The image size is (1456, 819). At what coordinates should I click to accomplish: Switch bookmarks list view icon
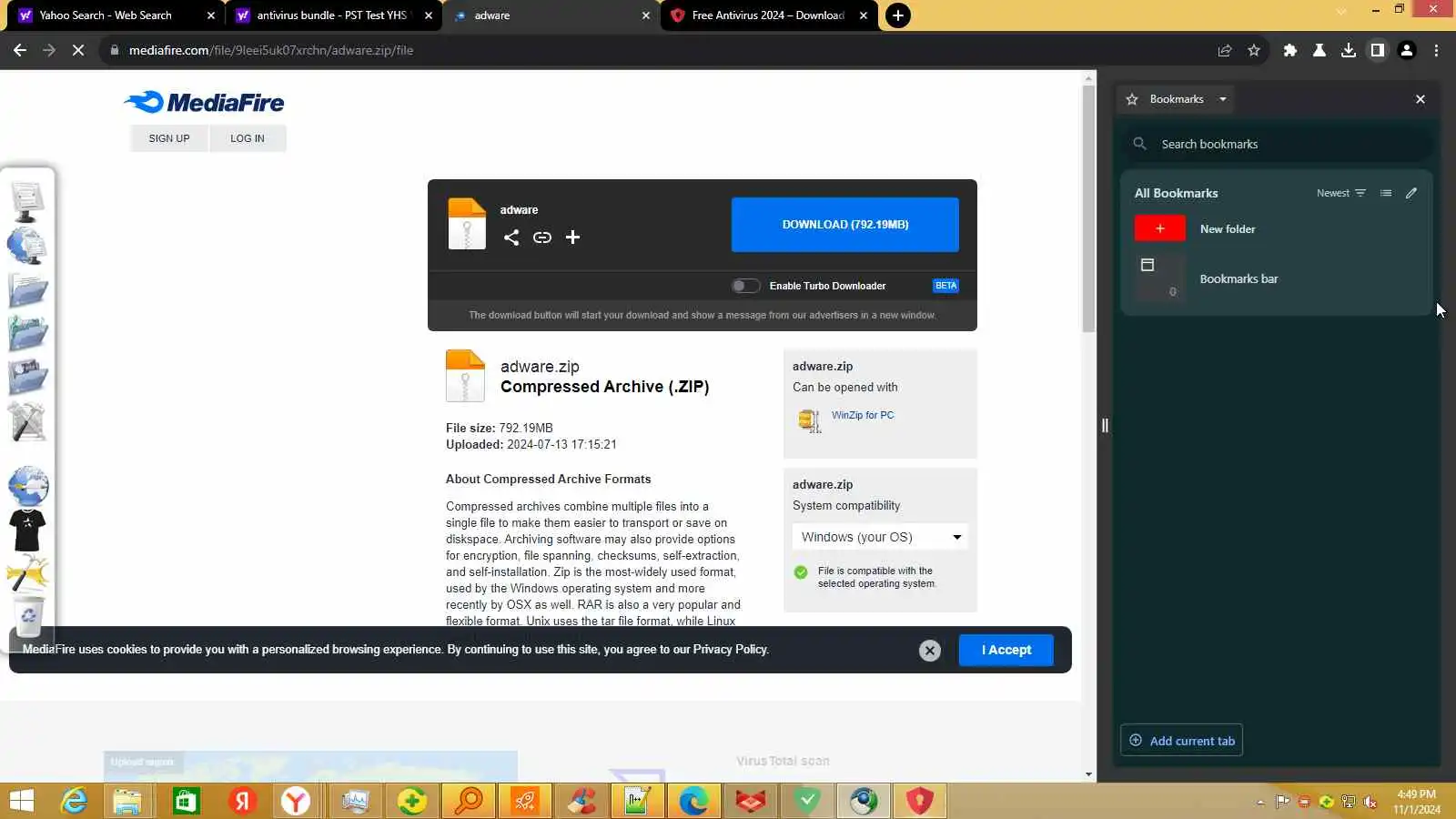click(1386, 193)
